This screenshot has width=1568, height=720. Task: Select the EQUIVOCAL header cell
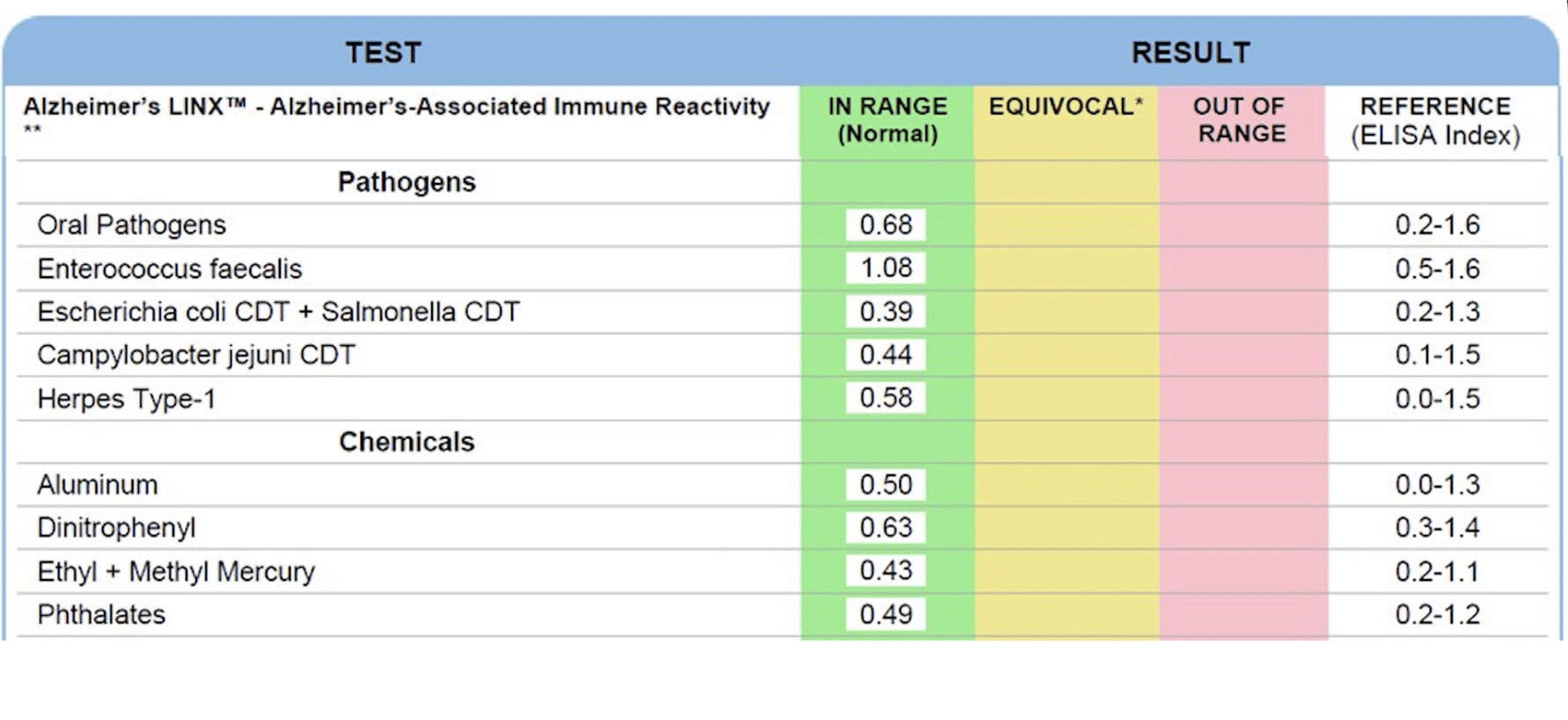[1066, 107]
